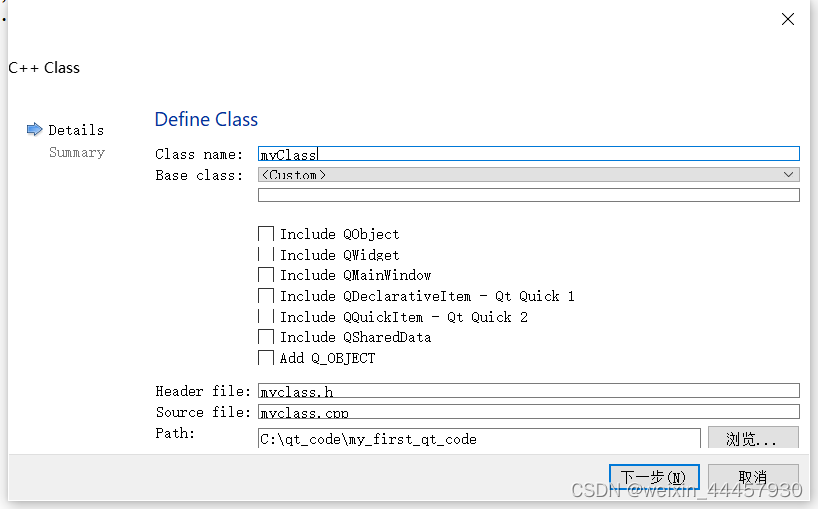
Task: Click the Path input field
Action: coord(479,439)
